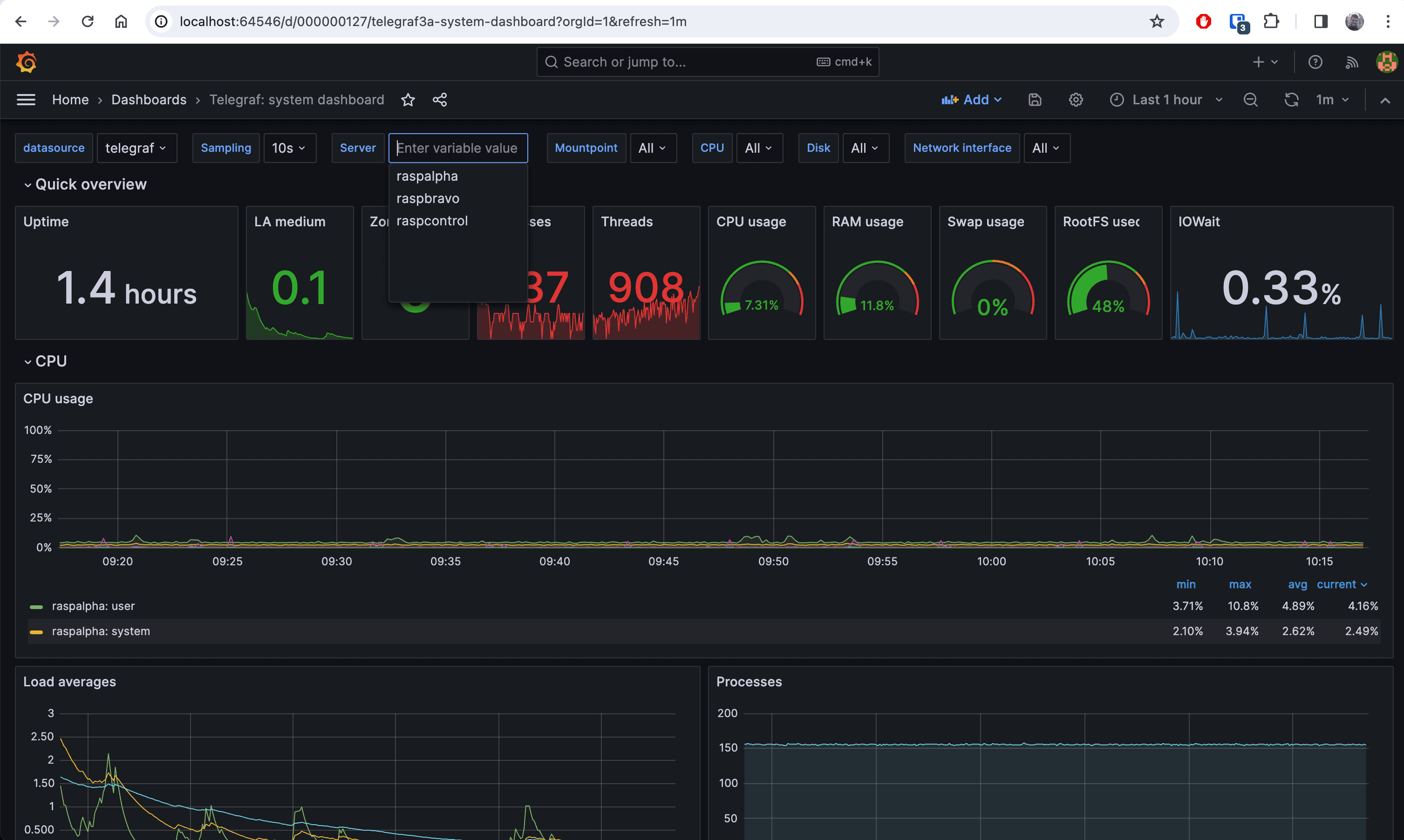The width and height of the screenshot is (1404, 840).
Task: Open the Last 1 hour time range dropdown
Action: [1168, 99]
